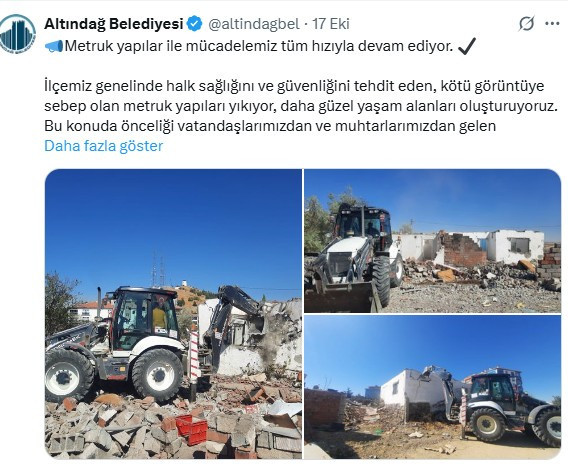Click the megaphone emoji in tweet
This screenshot has width=568, height=464.
54,46
